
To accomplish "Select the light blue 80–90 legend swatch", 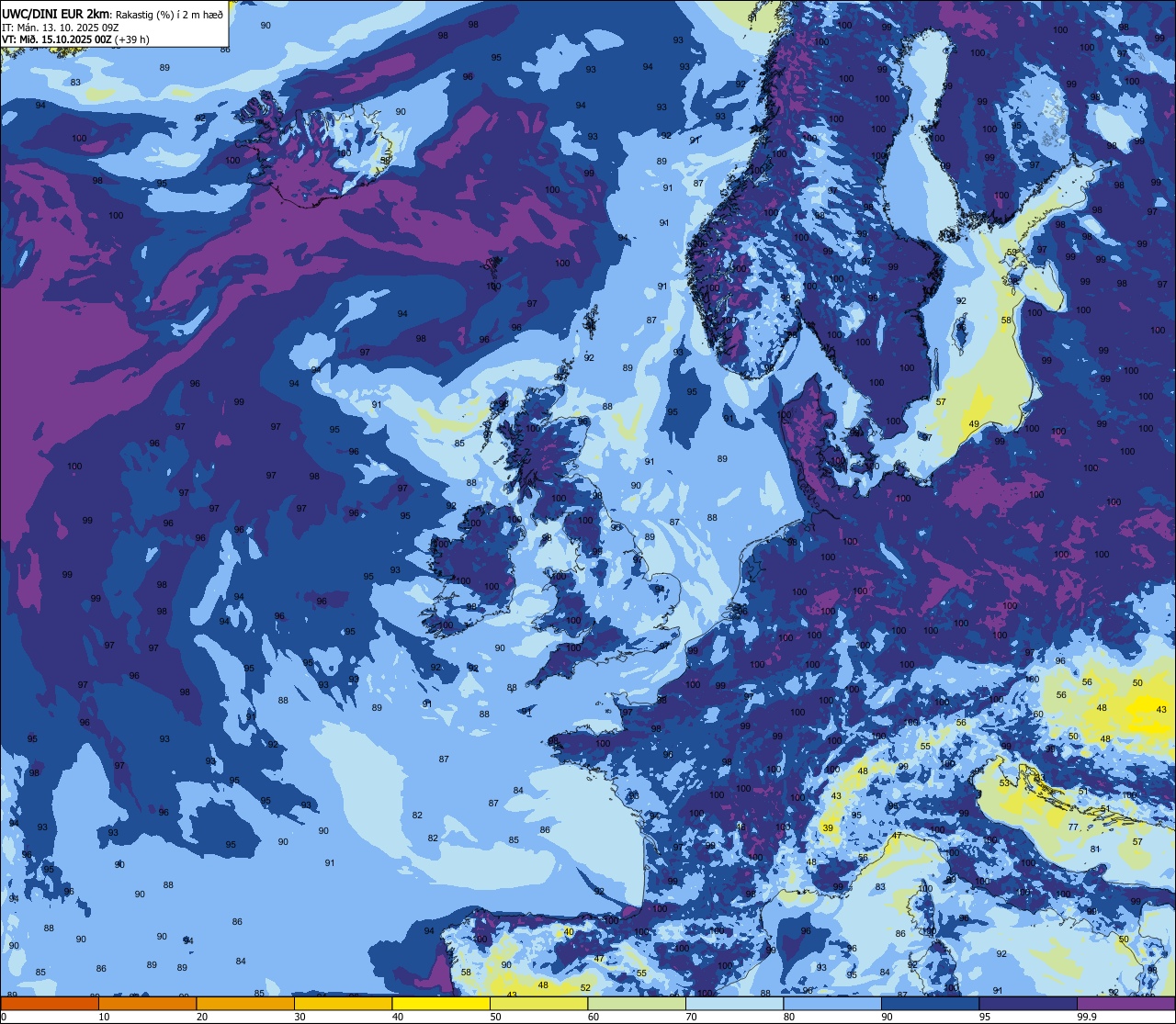I will coord(832,1003).
